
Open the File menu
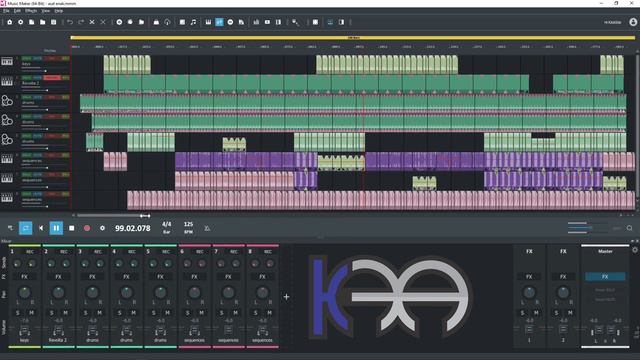coord(6,11)
